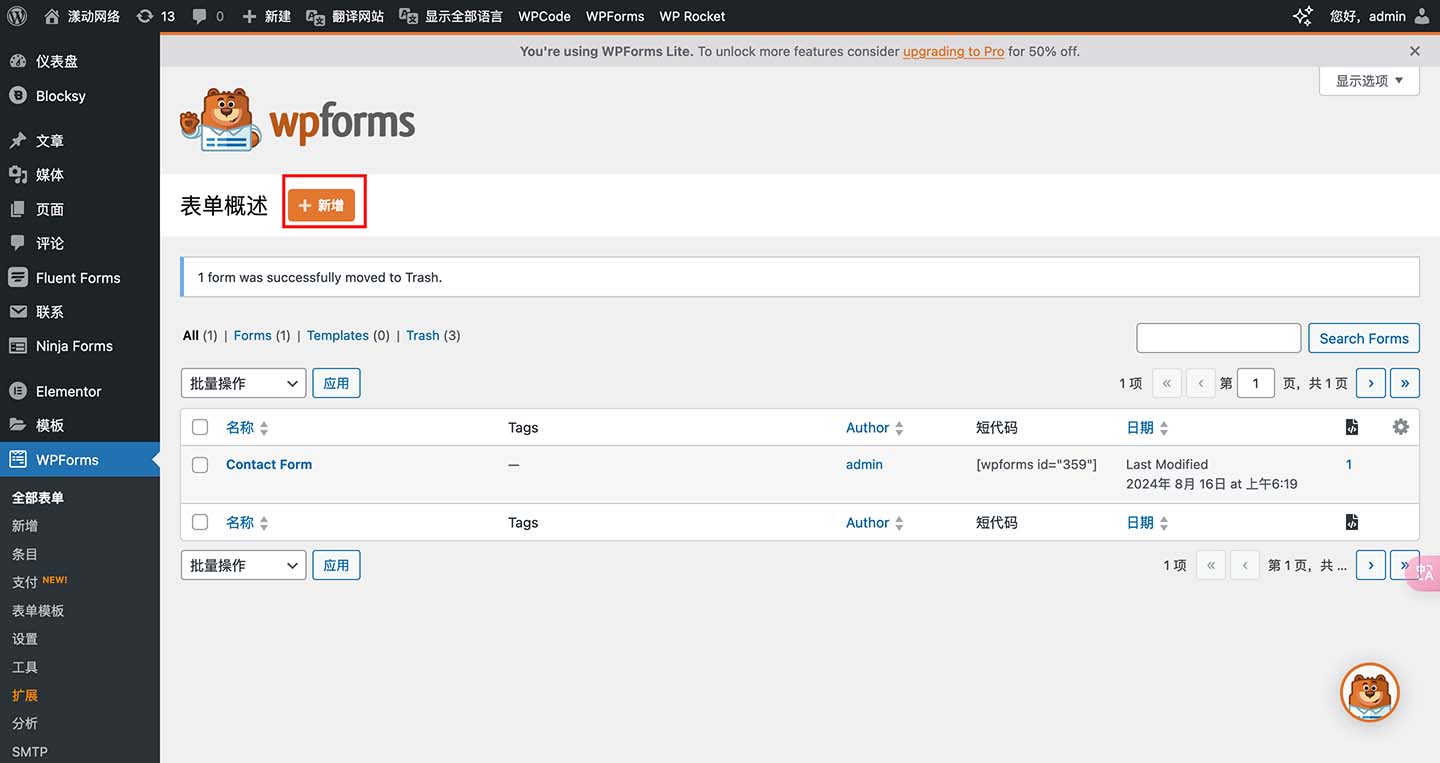Screen dimensions: 1440x763
Task: Open 模板 templates in sidebar
Action: [x=80, y=425]
